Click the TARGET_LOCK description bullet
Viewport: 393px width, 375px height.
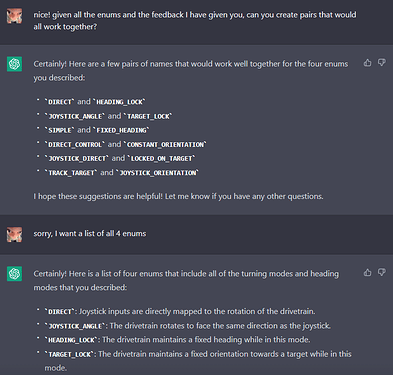coord(198,361)
